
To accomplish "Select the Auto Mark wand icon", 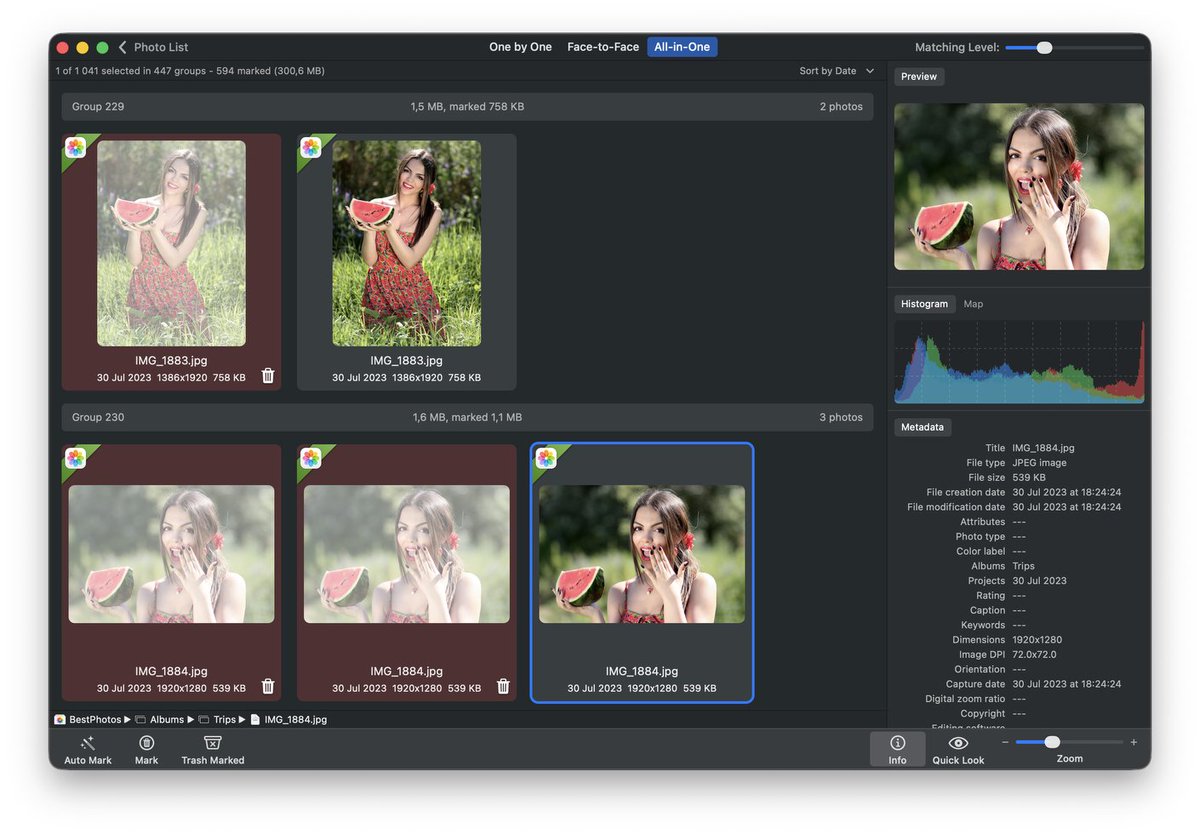I will coord(87,745).
